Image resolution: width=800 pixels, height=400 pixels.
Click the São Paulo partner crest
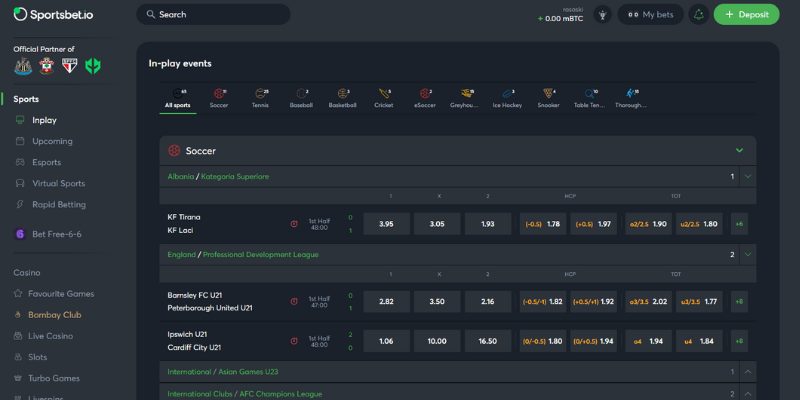point(69,66)
